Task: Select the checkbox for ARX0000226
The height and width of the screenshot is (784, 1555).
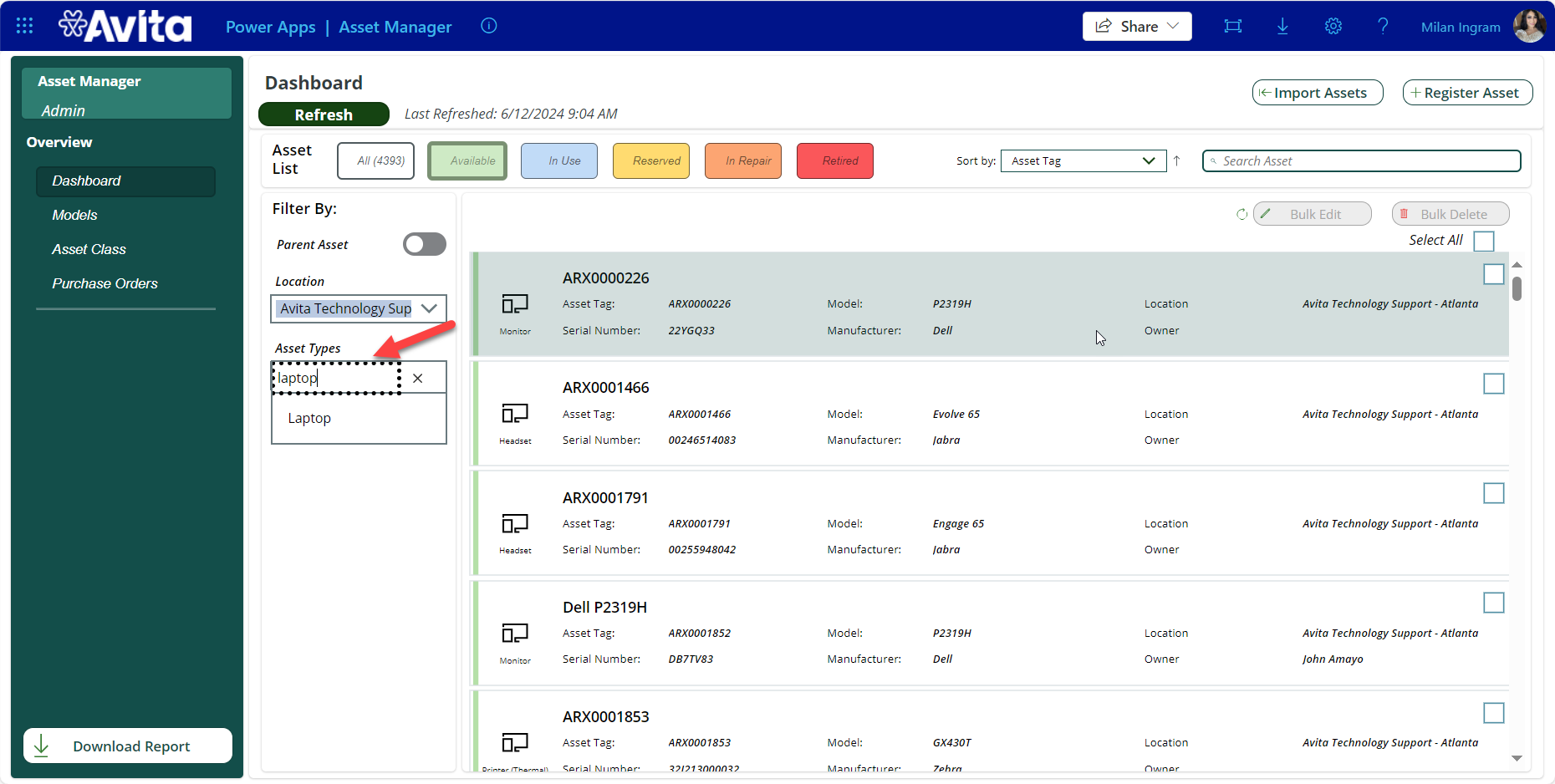Action: point(1494,274)
